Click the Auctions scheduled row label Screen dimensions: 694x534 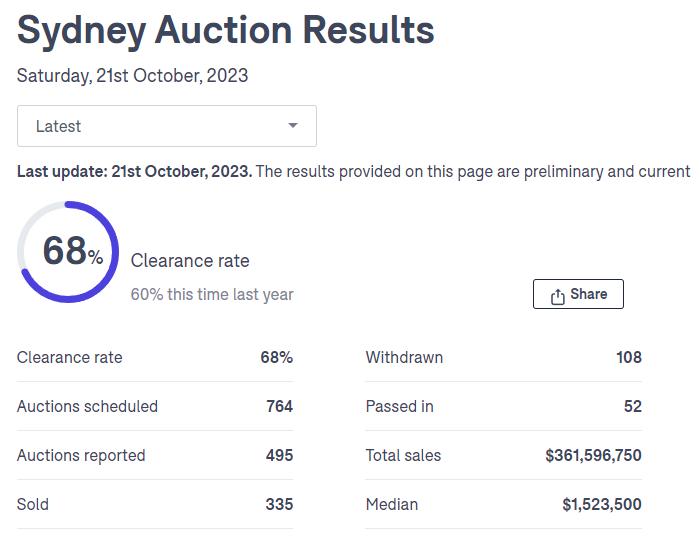click(x=87, y=406)
